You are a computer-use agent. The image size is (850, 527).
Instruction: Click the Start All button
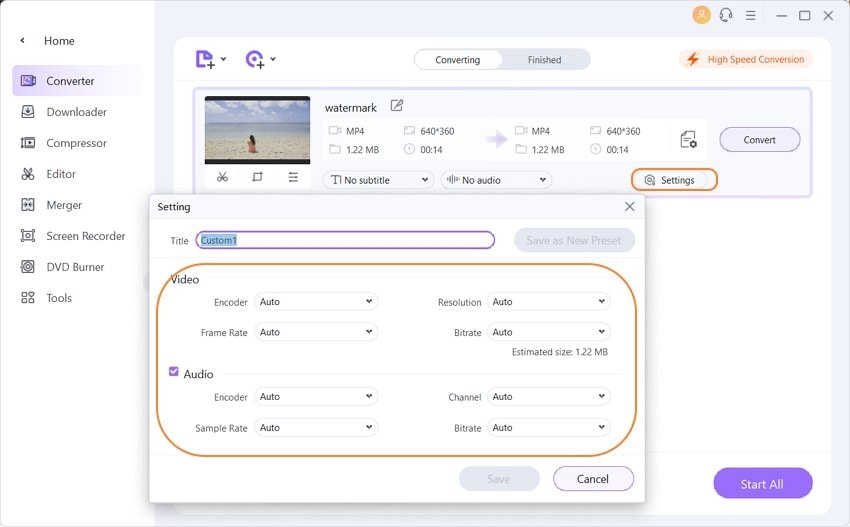click(763, 484)
